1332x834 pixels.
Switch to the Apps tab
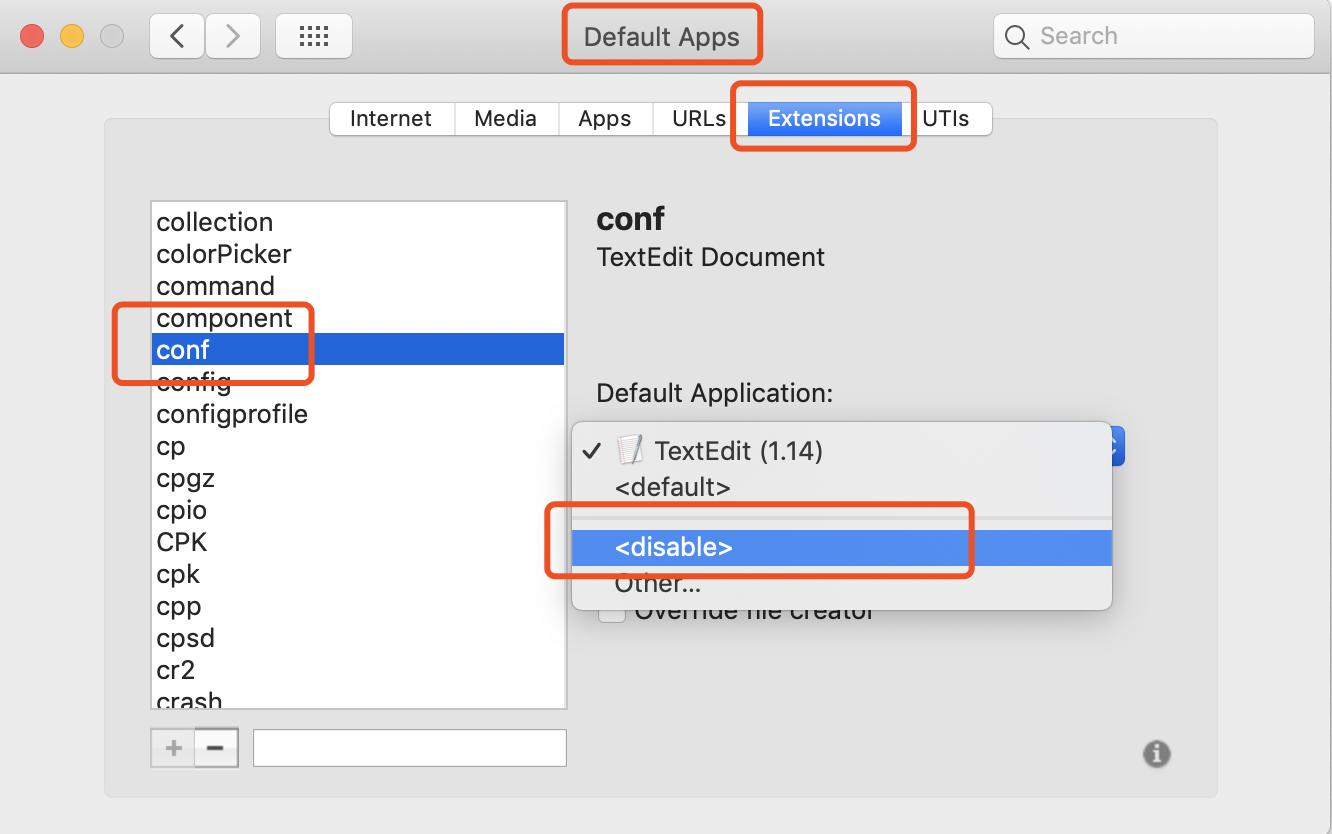coord(605,118)
